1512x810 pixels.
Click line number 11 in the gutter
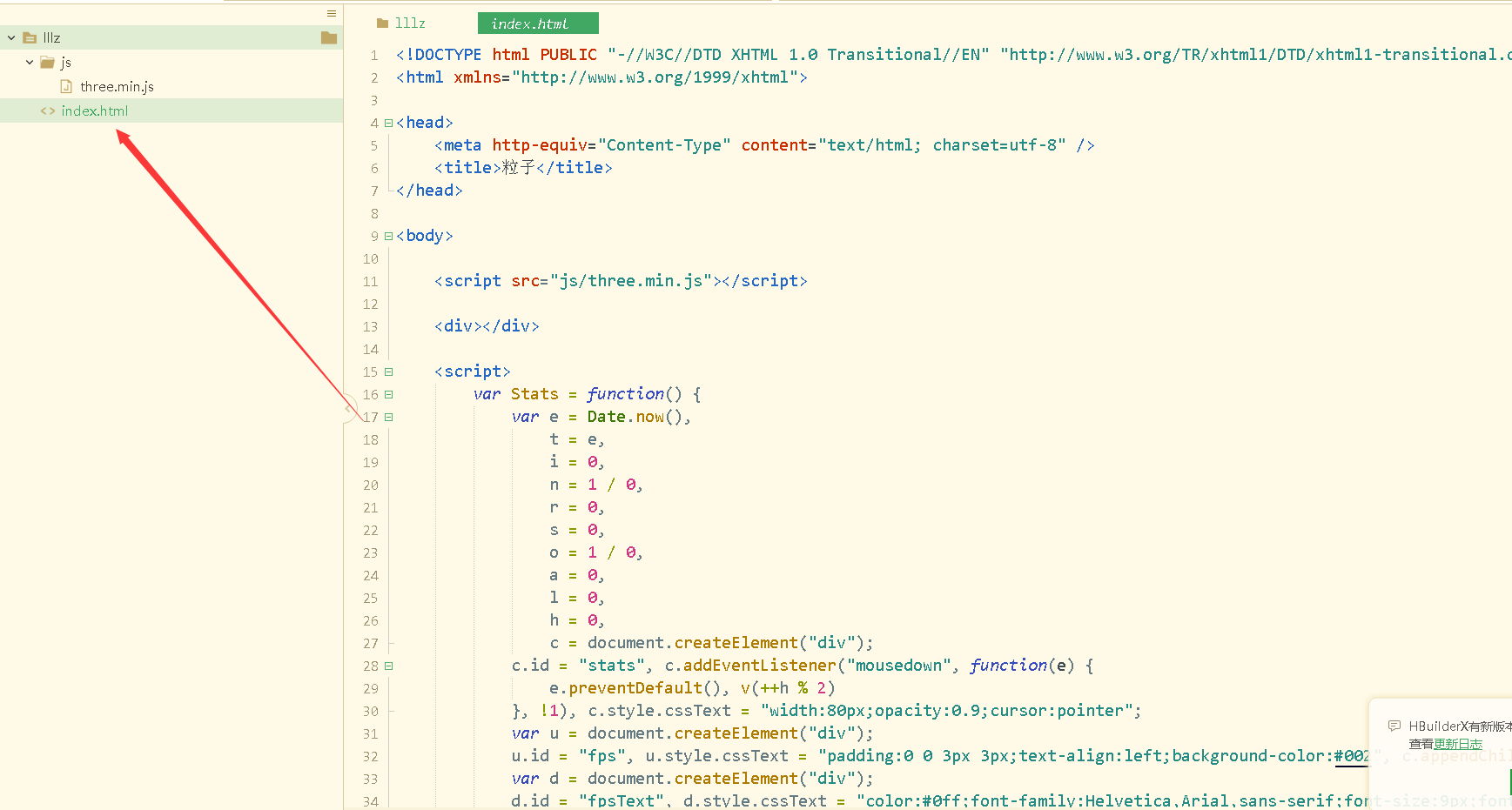pyautogui.click(x=371, y=281)
